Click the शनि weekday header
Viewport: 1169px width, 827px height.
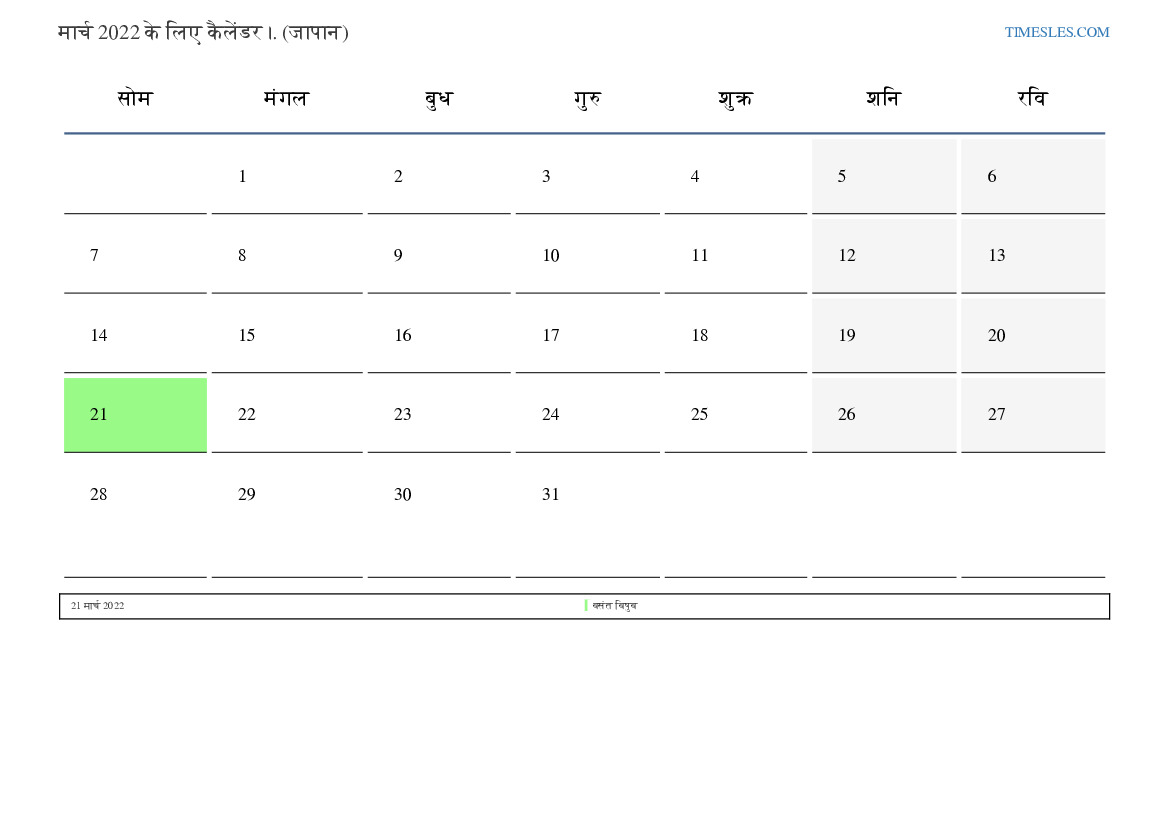pyautogui.click(x=883, y=99)
